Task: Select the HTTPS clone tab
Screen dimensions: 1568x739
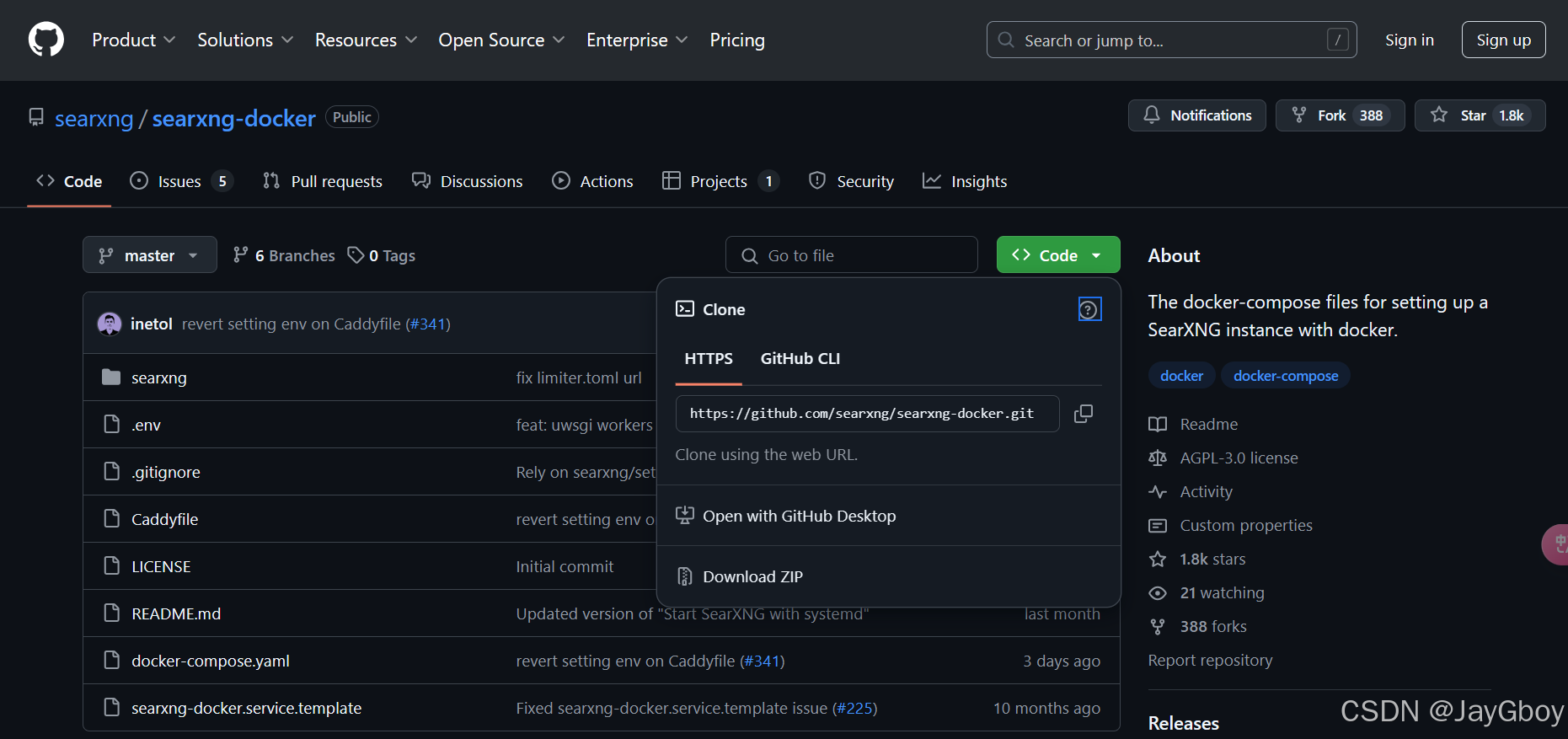Action: 709,358
